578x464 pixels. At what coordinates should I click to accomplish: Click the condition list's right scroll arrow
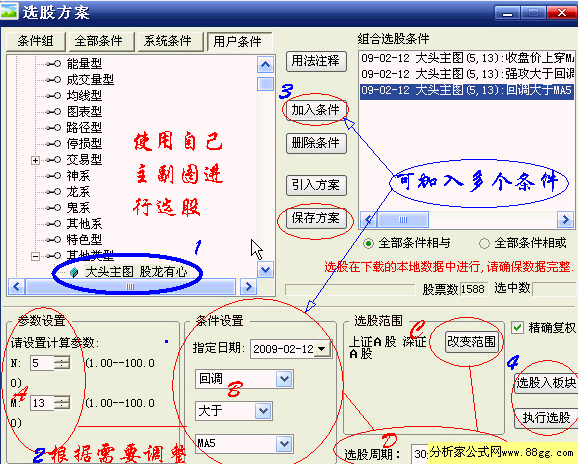565,220
